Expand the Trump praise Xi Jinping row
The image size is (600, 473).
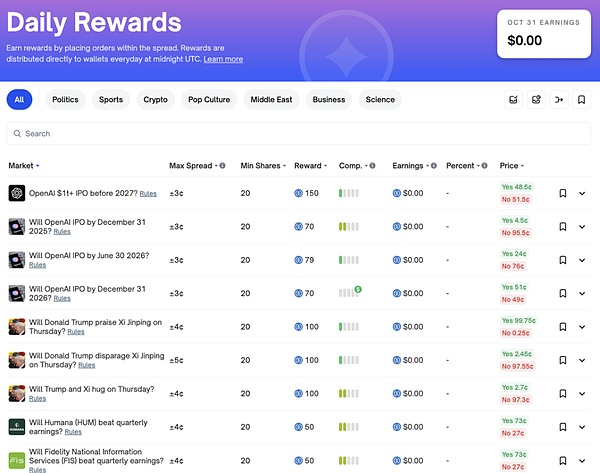click(582, 326)
